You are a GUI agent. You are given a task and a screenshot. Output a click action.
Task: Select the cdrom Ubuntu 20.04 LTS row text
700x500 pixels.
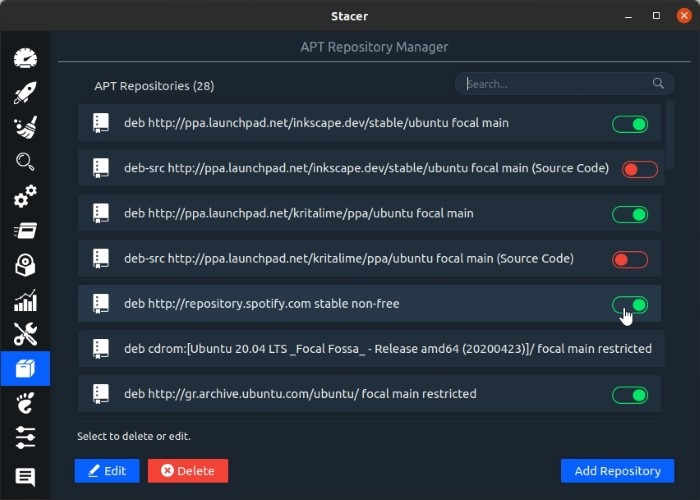point(388,348)
